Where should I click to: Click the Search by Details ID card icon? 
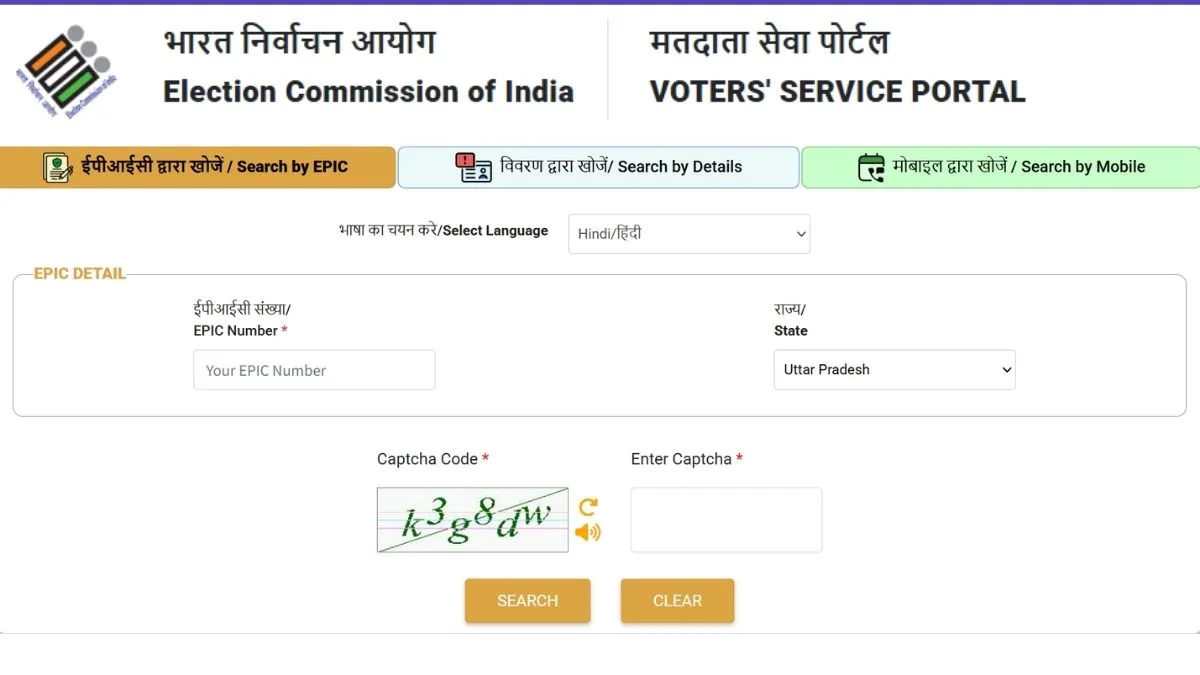click(473, 167)
